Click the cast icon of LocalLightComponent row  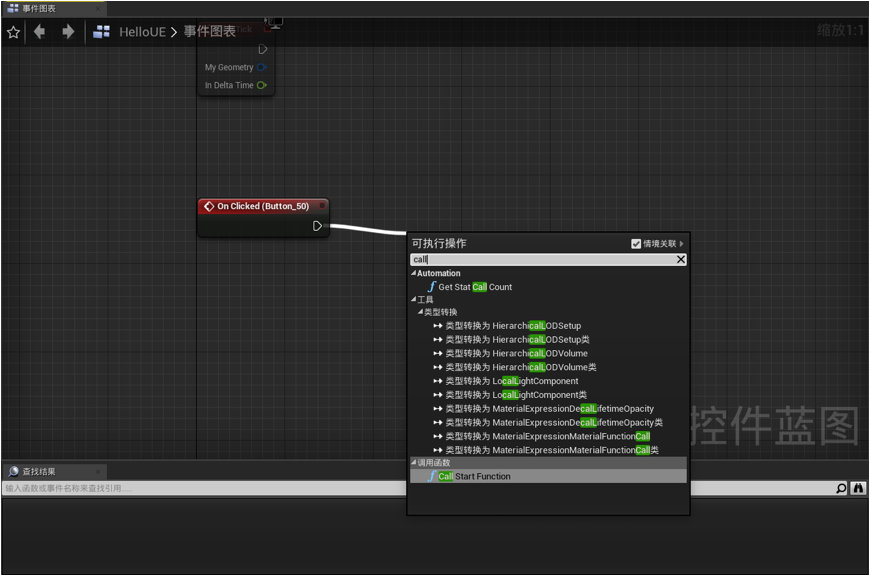pyautogui.click(x=438, y=381)
